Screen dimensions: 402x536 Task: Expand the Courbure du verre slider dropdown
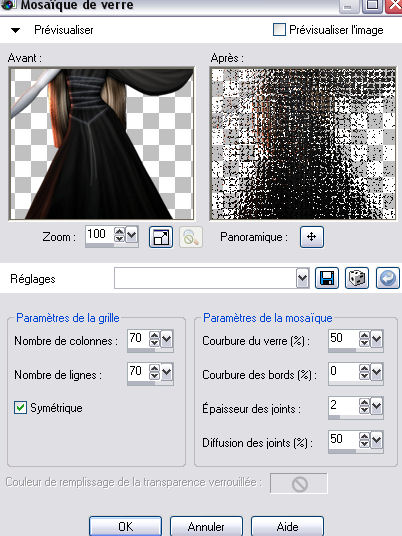click(x=377, y=339)
